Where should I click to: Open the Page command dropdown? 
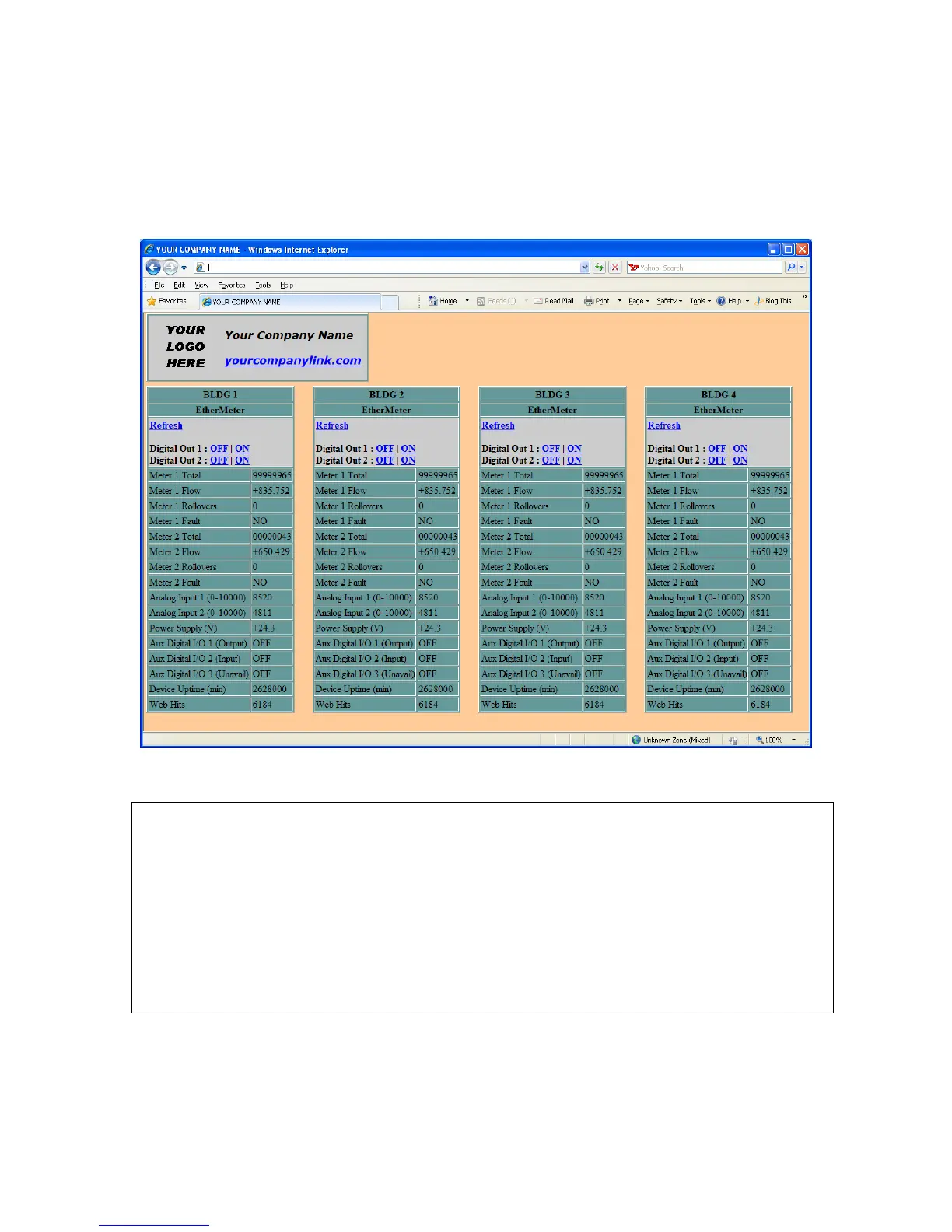coord(639,301)
